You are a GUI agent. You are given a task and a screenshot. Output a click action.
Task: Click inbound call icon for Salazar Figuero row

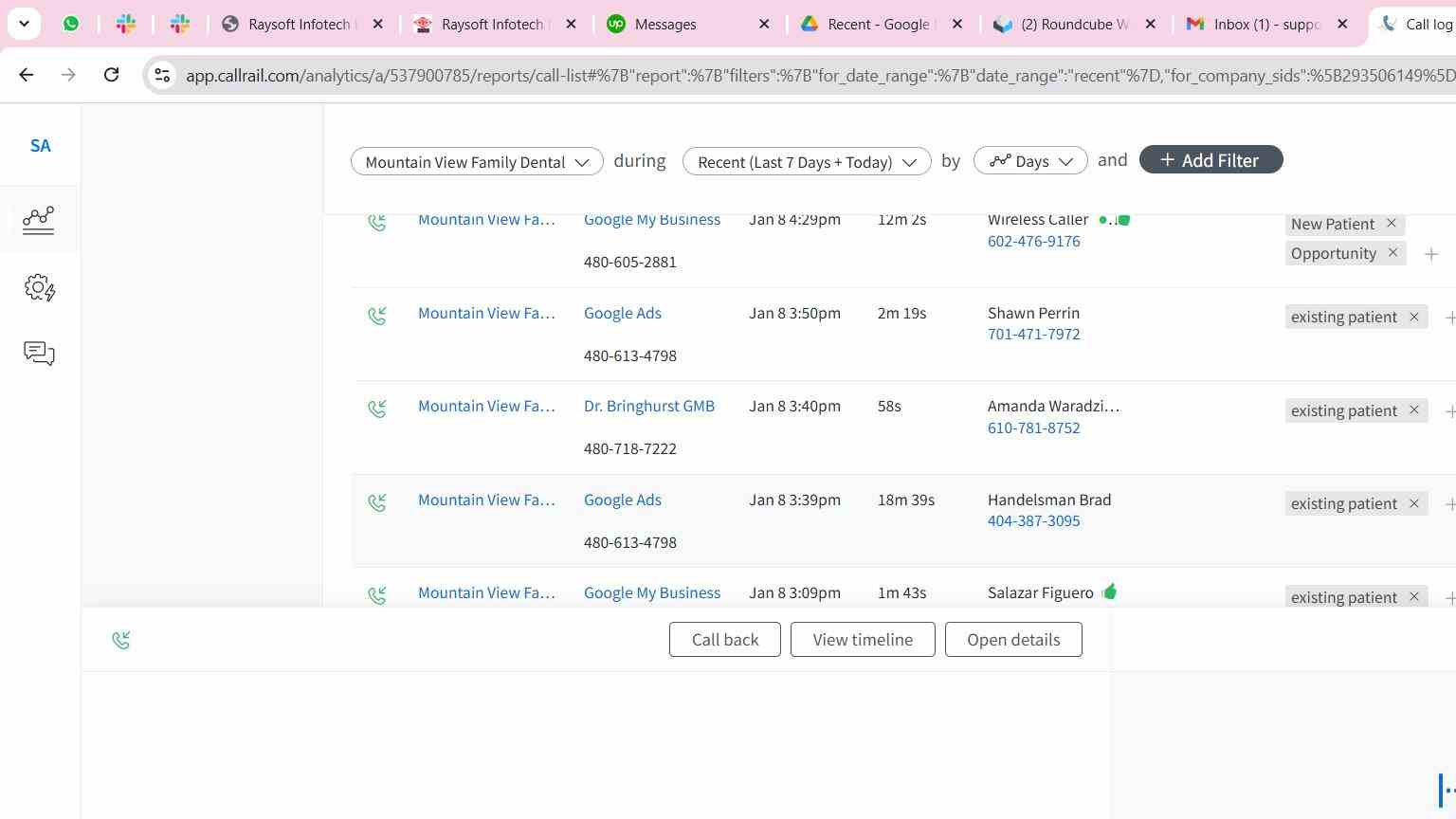[377, 595]
